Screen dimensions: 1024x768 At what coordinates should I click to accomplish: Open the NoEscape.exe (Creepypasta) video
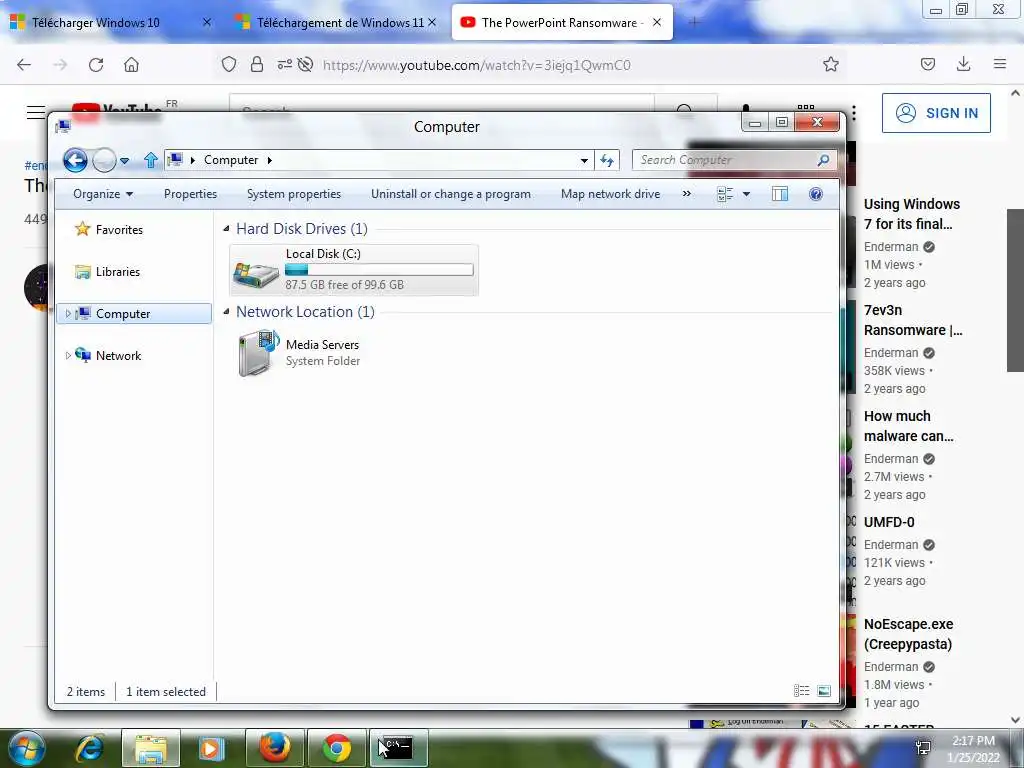(x=908, y=634)
